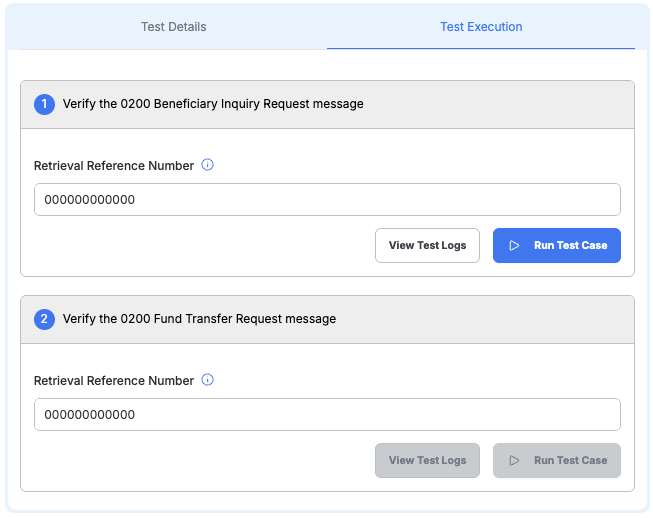Open info icon for Beneficiary Inquiry reference number
The image size is (653, 518).
(x=208, y=165)
